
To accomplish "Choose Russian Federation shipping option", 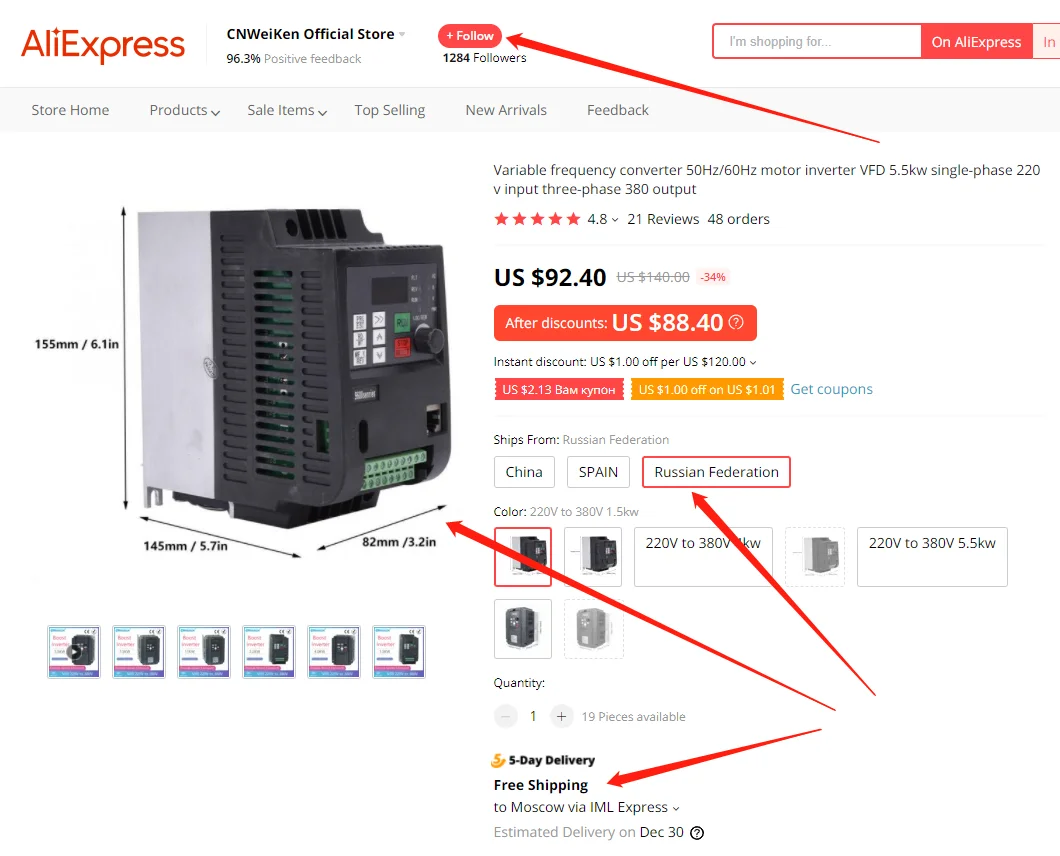I will pos(716,472).
